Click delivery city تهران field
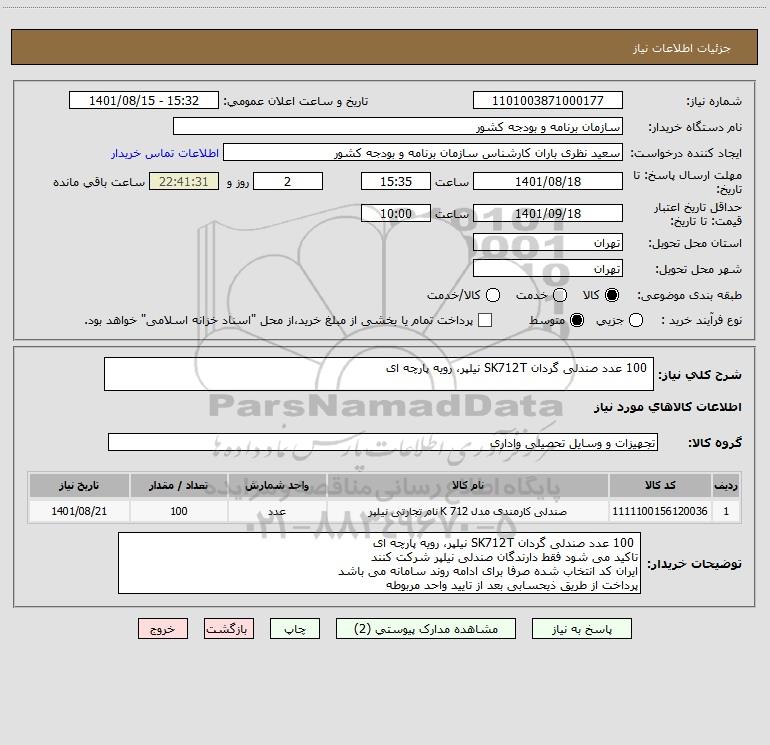The image size is (770, 745). pos(548,268)
